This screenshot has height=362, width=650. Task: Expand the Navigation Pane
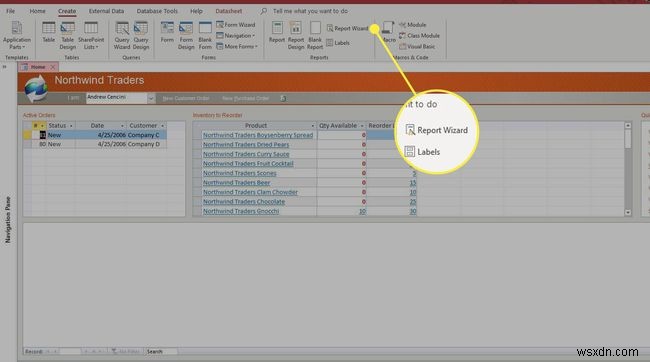point(5,67)
